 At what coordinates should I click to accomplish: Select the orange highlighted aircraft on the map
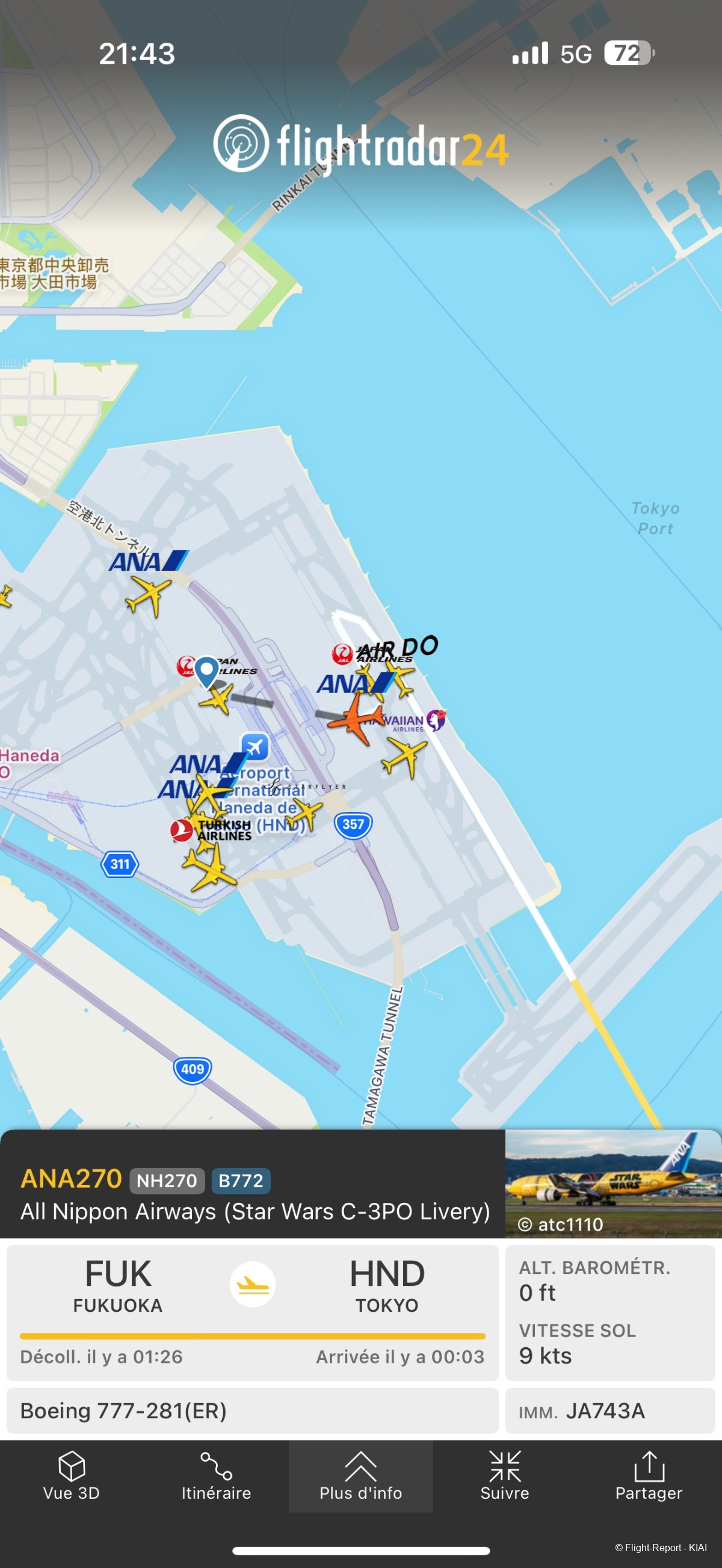(357, 719)
